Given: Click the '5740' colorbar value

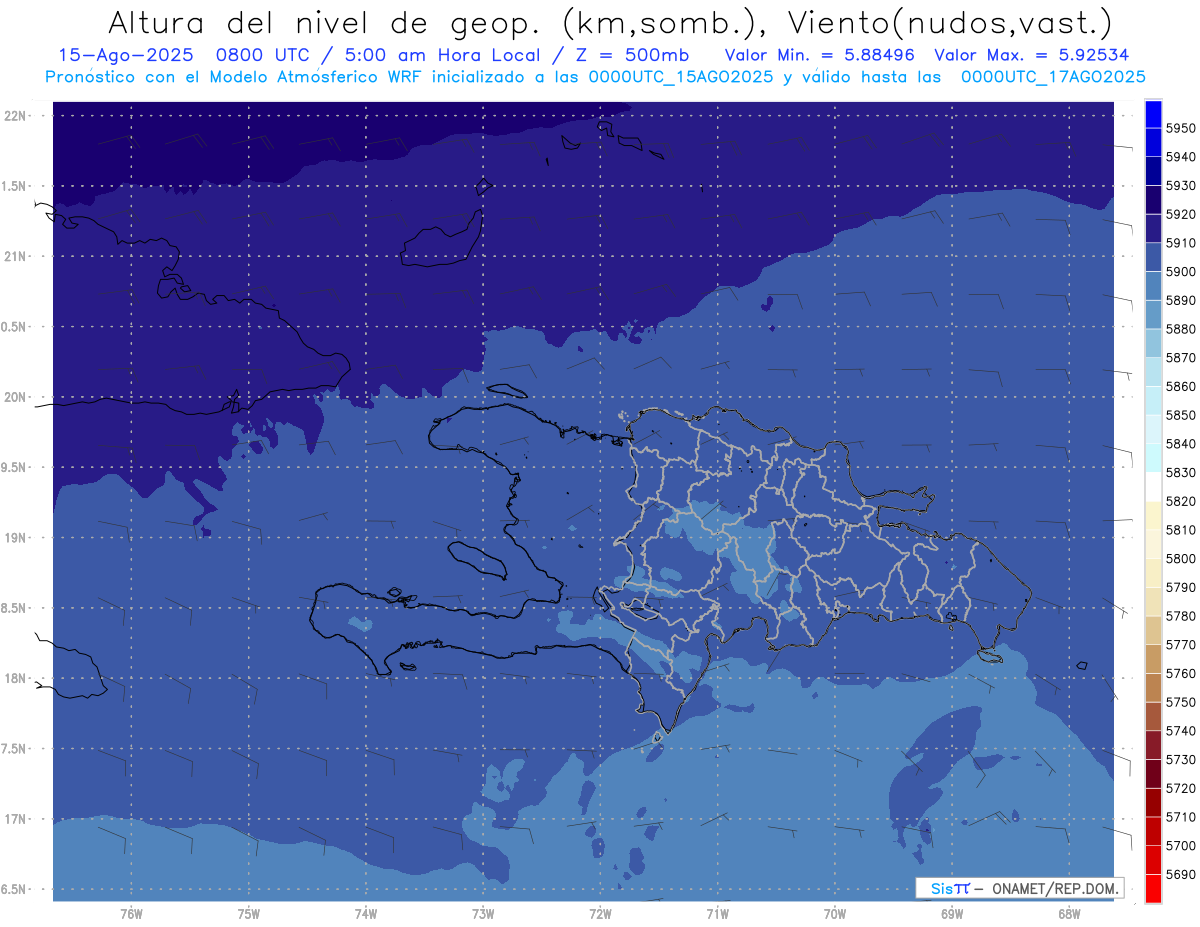Looking at the screenshot, I should click(1180, 731).
